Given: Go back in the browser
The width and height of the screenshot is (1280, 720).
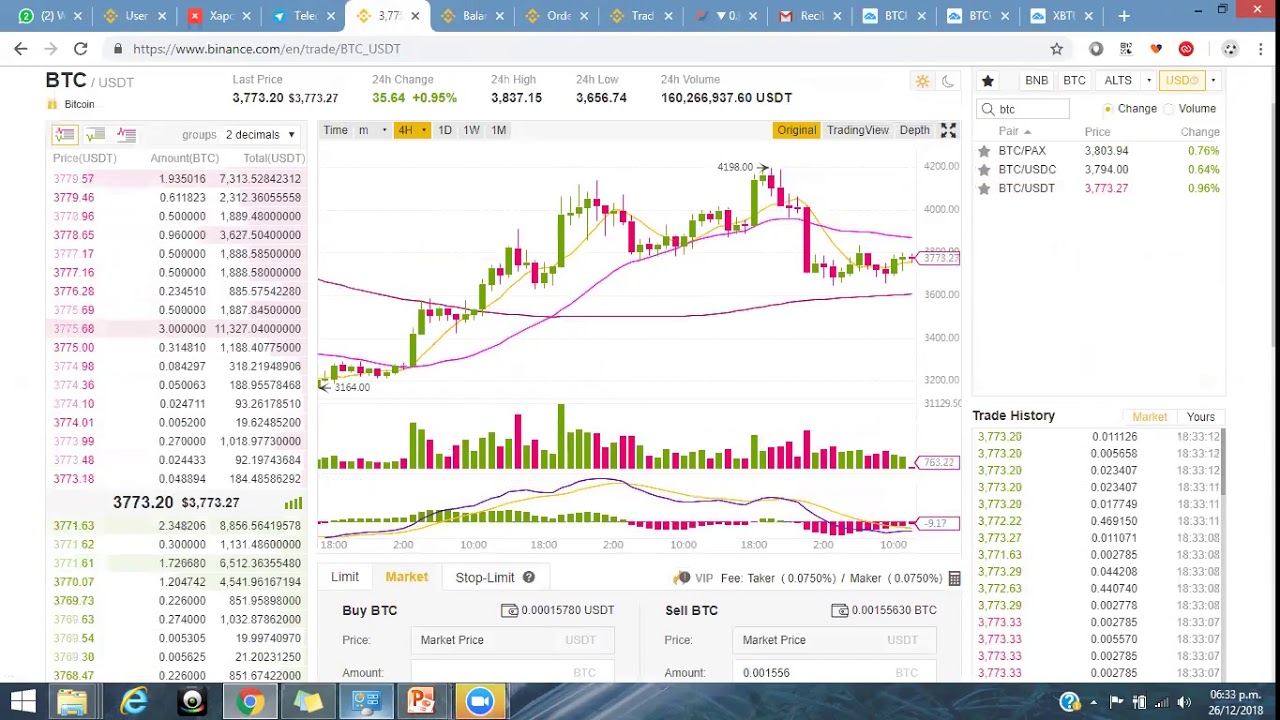Looking at the screenshot, I should click(21, 48).
